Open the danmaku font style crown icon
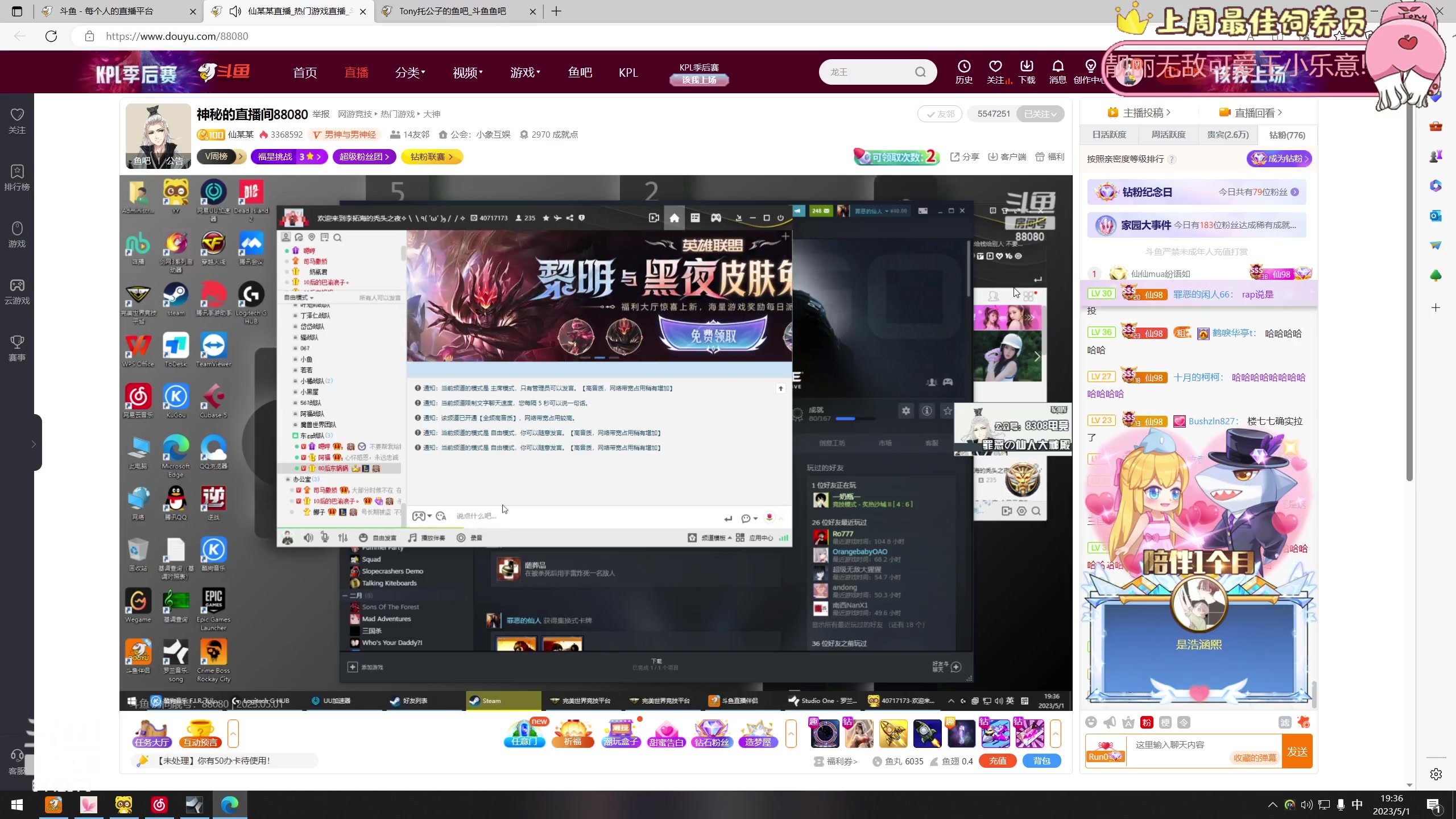The height and width of the screenshot is (819, 1456). (1128, 722)
